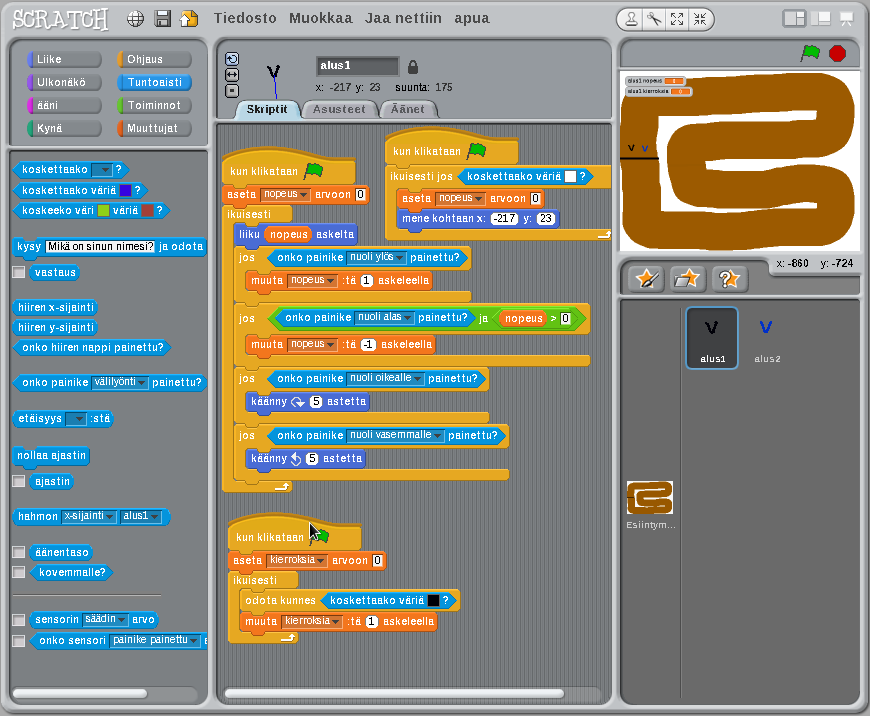Screen dimensions: 870x716
Task: Pick white swatch in ikuisesti jos block
Action: coord(570,177)
